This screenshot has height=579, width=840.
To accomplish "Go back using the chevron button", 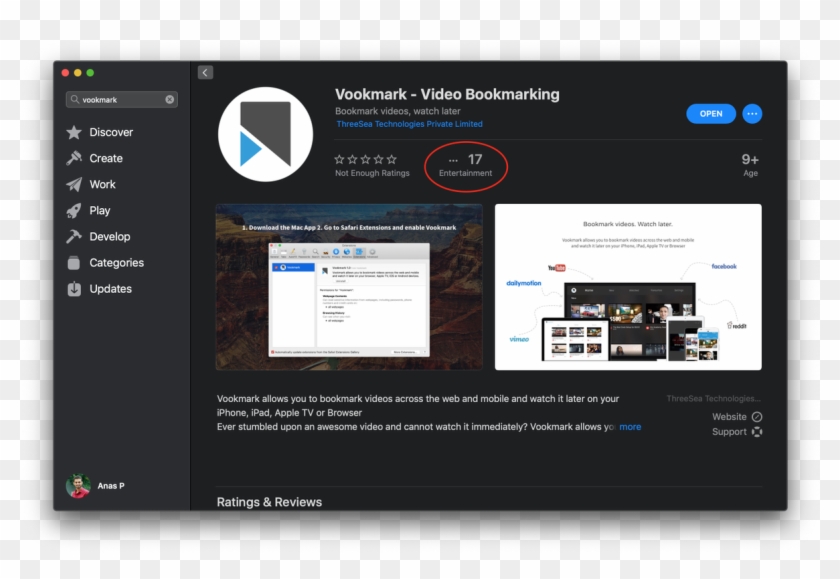I will point(205,72).
